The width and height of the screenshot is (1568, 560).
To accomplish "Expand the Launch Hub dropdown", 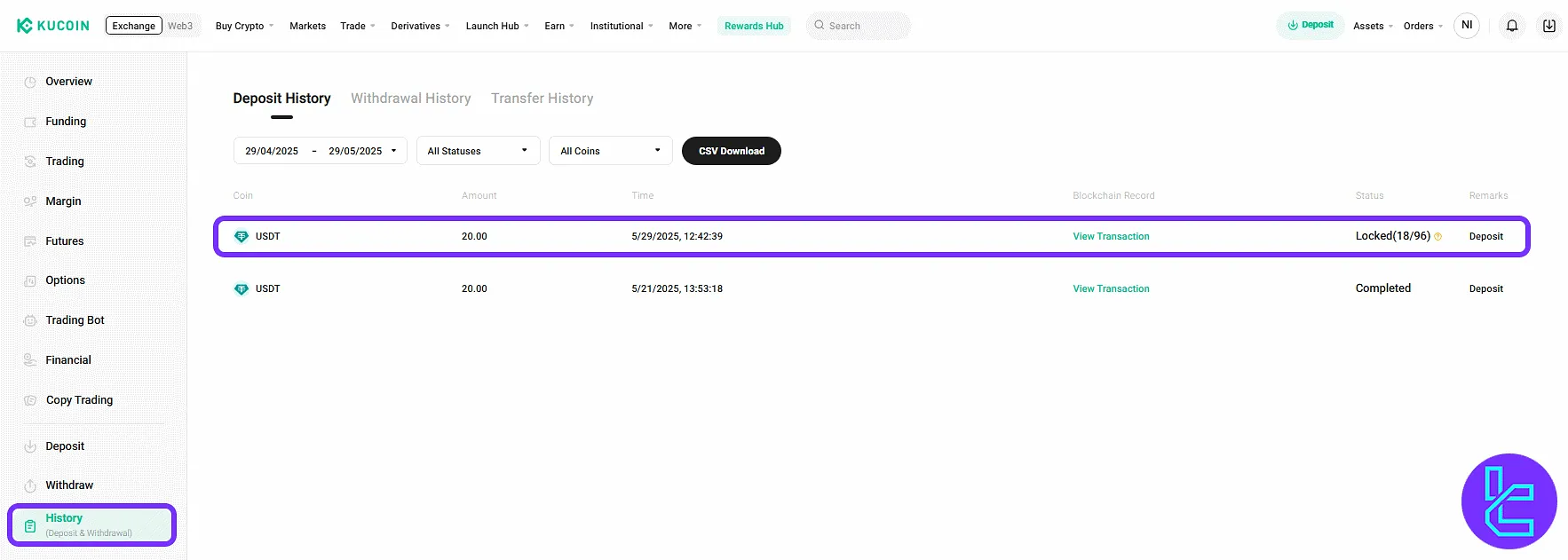I will point(497,26).
